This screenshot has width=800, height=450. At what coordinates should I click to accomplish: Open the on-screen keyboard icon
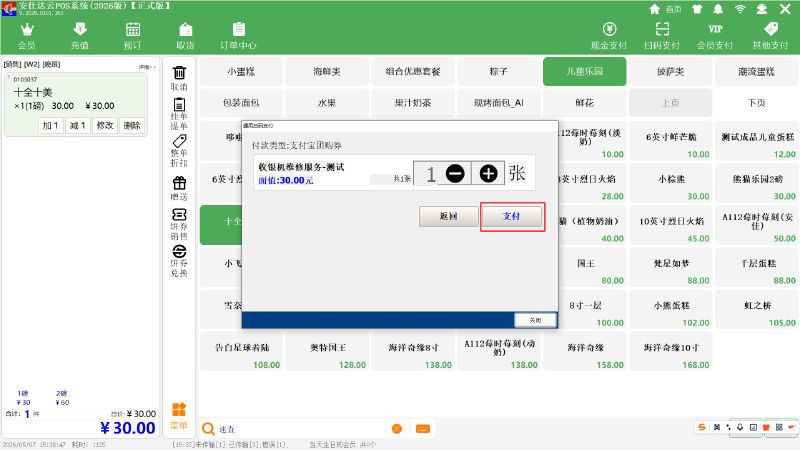tap(423, 429)
